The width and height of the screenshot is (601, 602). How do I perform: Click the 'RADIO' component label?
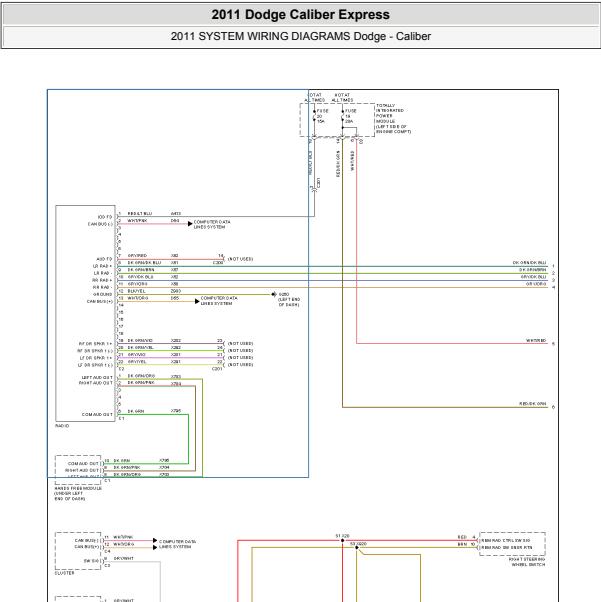62,426
